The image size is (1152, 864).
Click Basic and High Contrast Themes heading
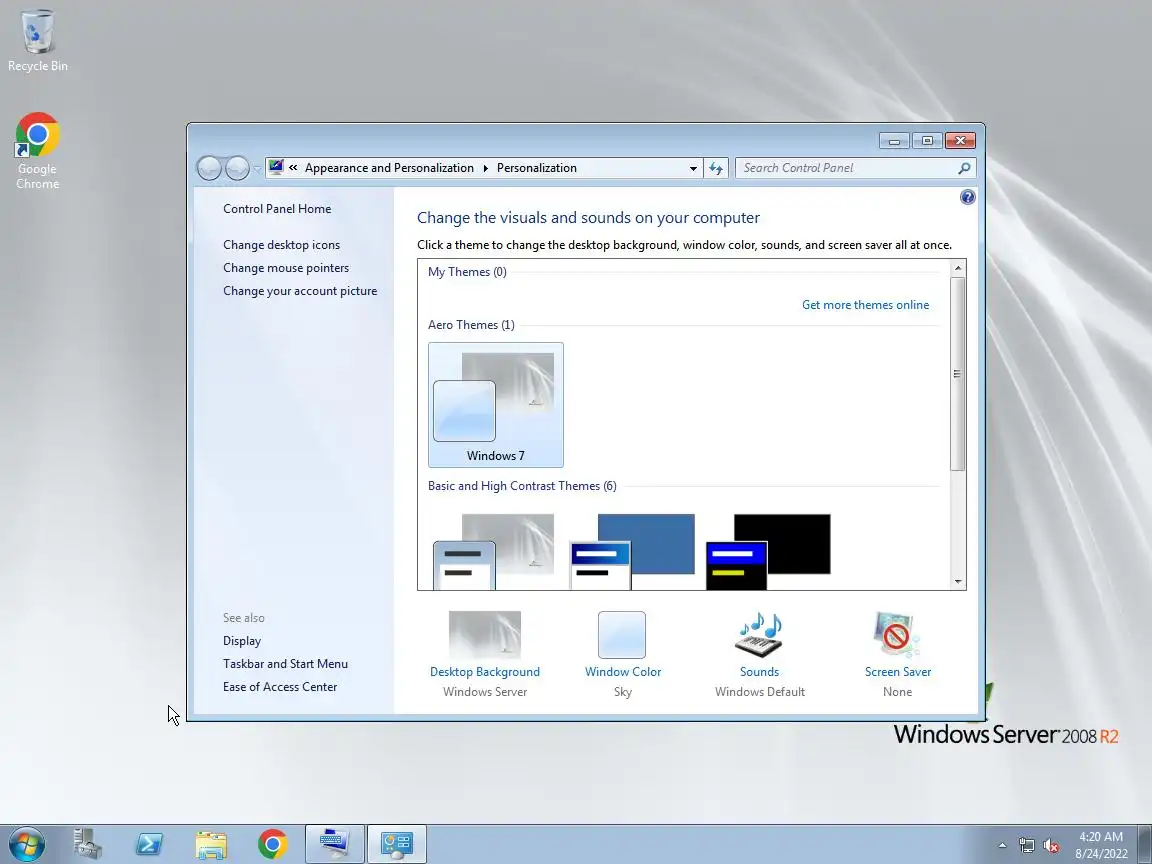(x=522, y=486)
